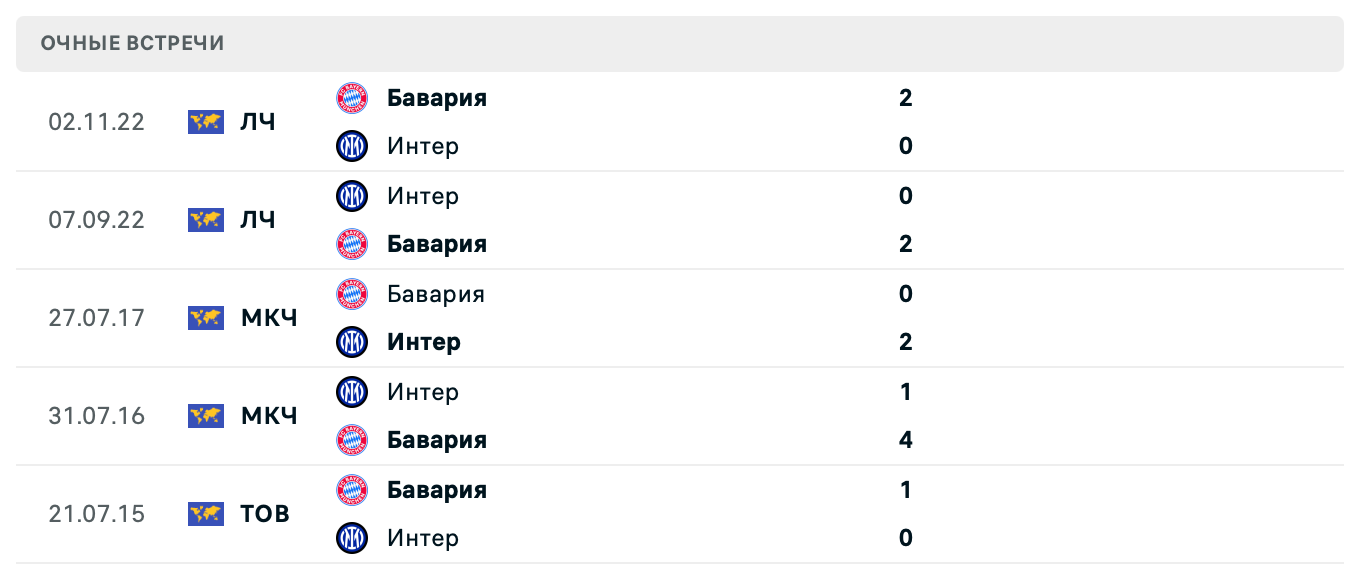The image size is (1360, 578).
Task: Click the globe icon beside МКЧ for 31.07.16
Action: (205, 416)
